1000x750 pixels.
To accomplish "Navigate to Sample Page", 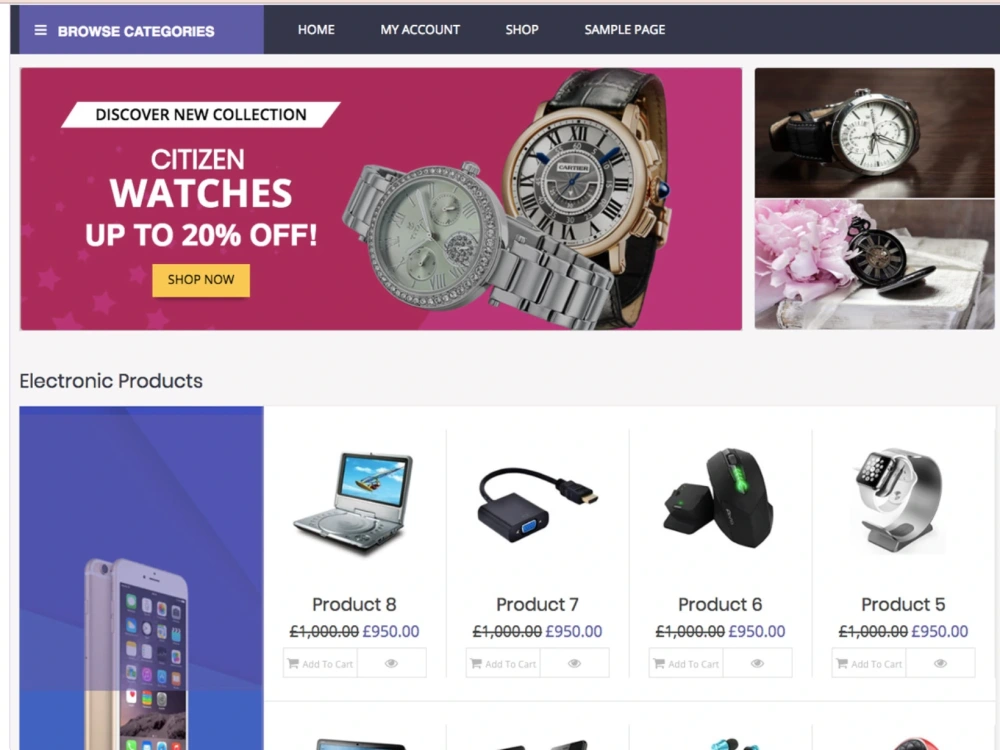I will pyautogui.click(x=624, y=30).
